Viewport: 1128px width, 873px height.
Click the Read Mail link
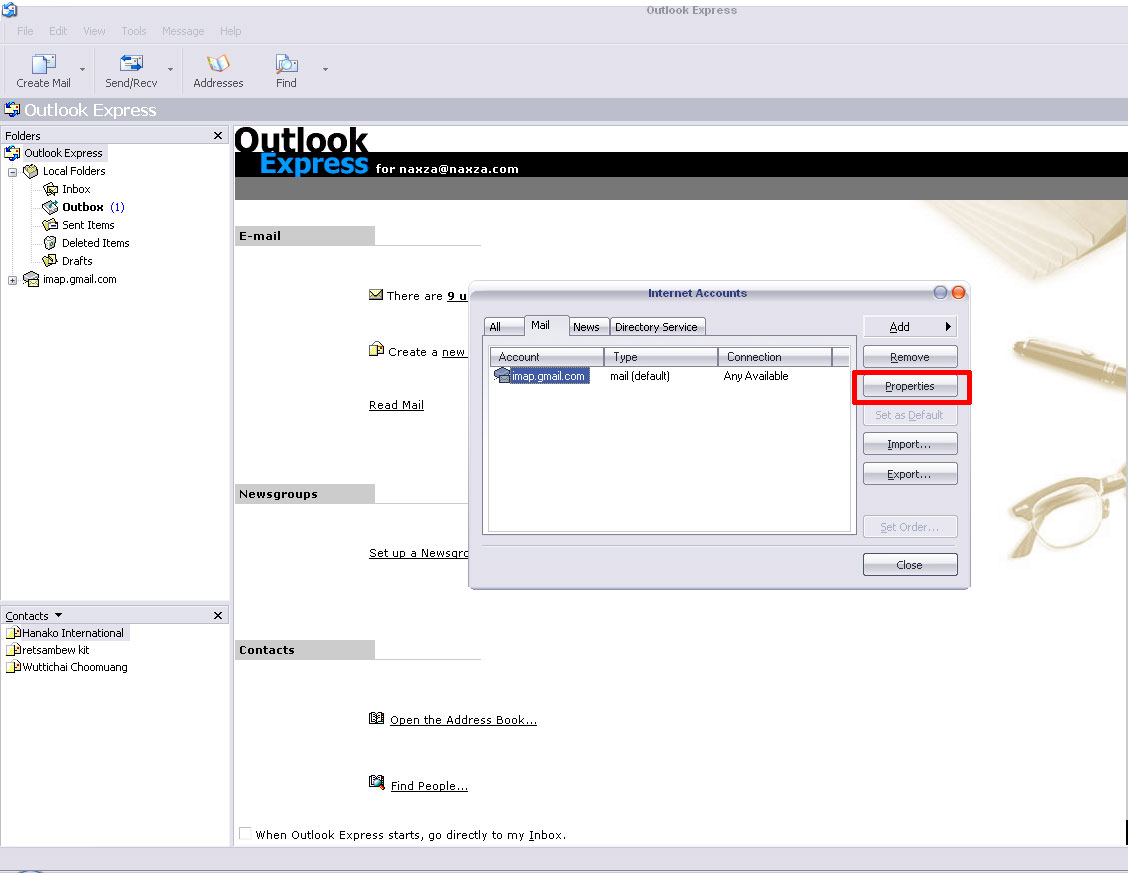coord(396,405)
